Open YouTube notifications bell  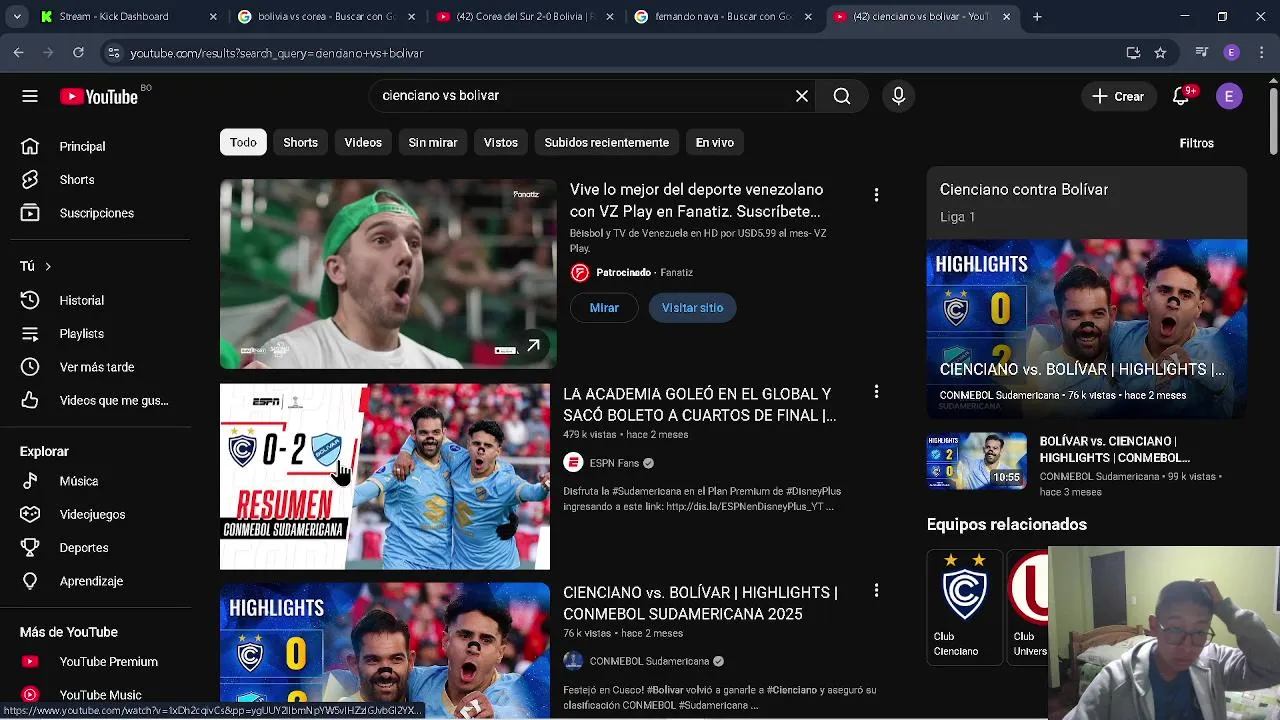[1181, 96]
